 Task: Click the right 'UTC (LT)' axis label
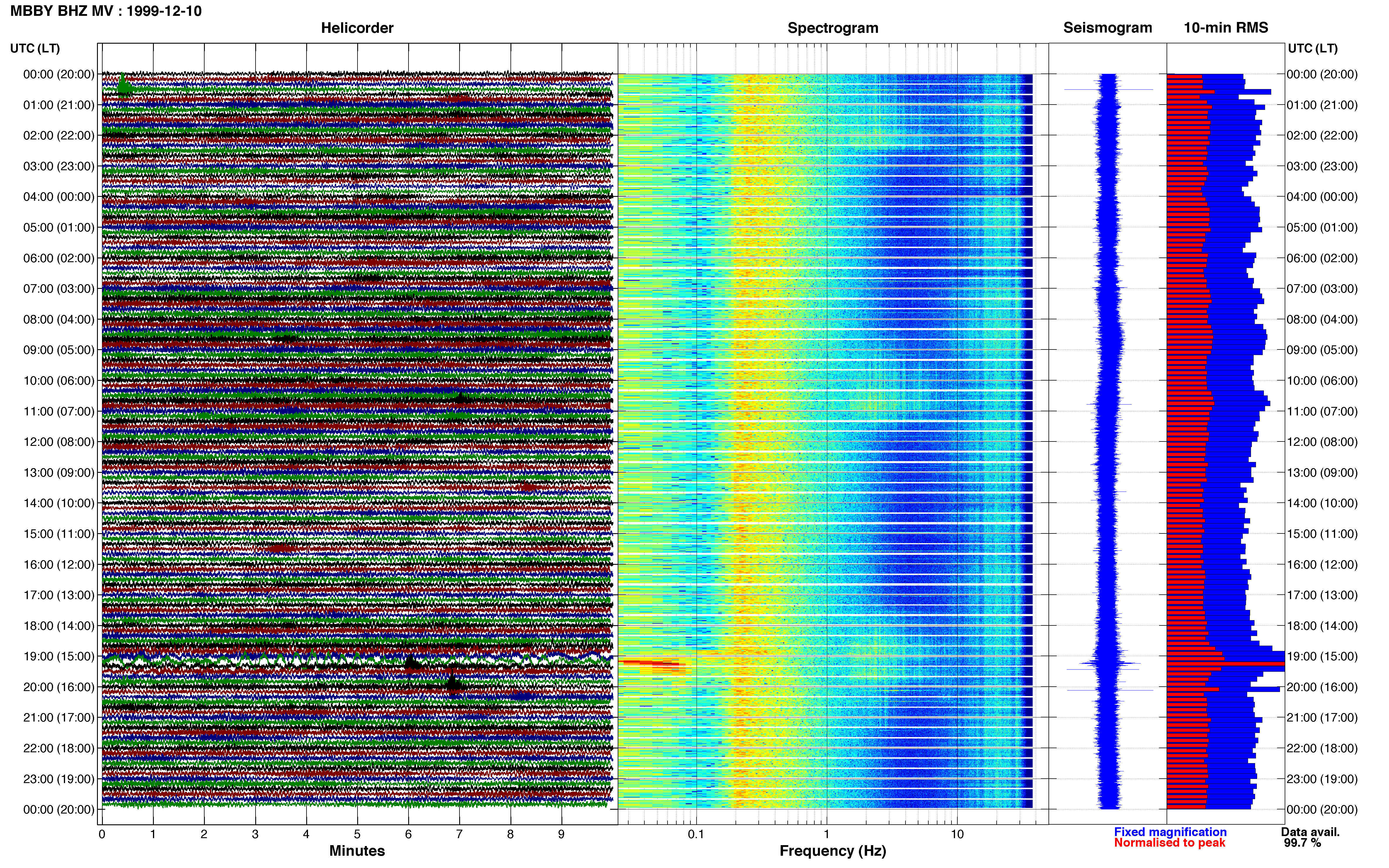1313,48
